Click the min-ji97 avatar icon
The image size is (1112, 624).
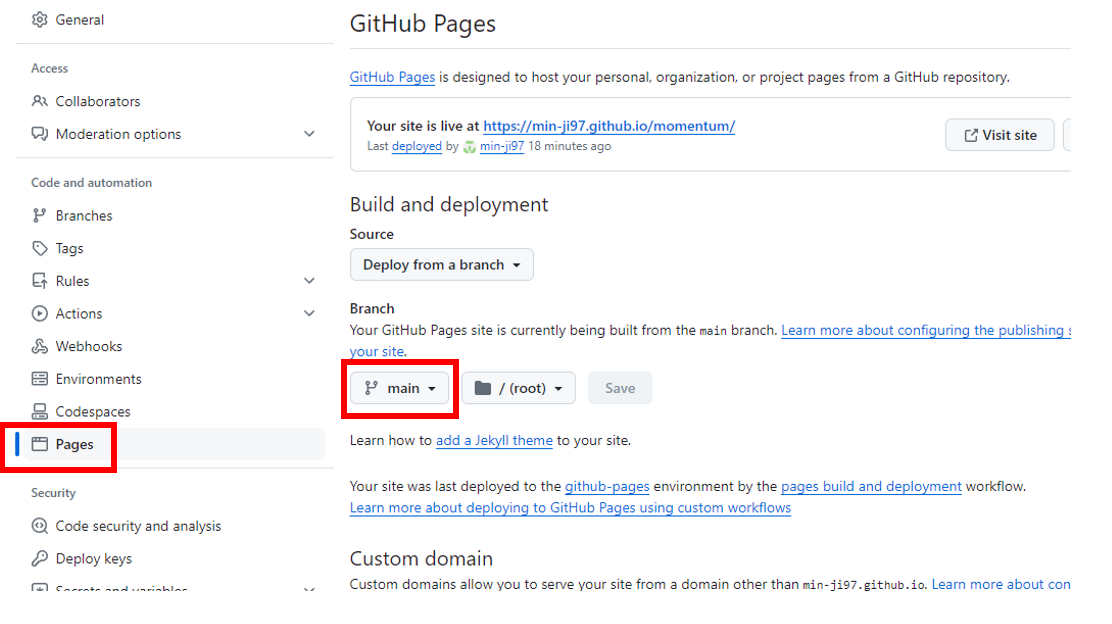(x=469, y=147)
